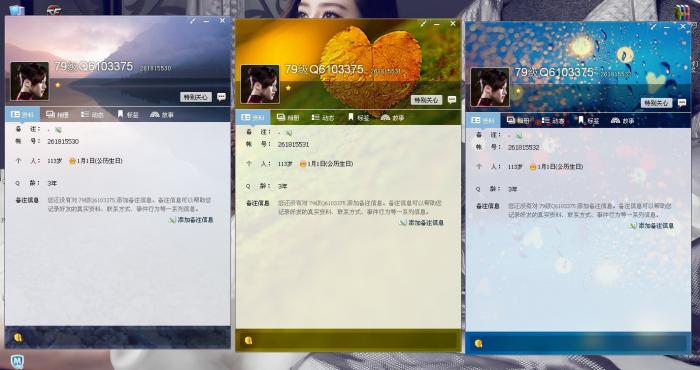Click 1月1日(公历生日) text in window 261815532

[x=560, y=166]
